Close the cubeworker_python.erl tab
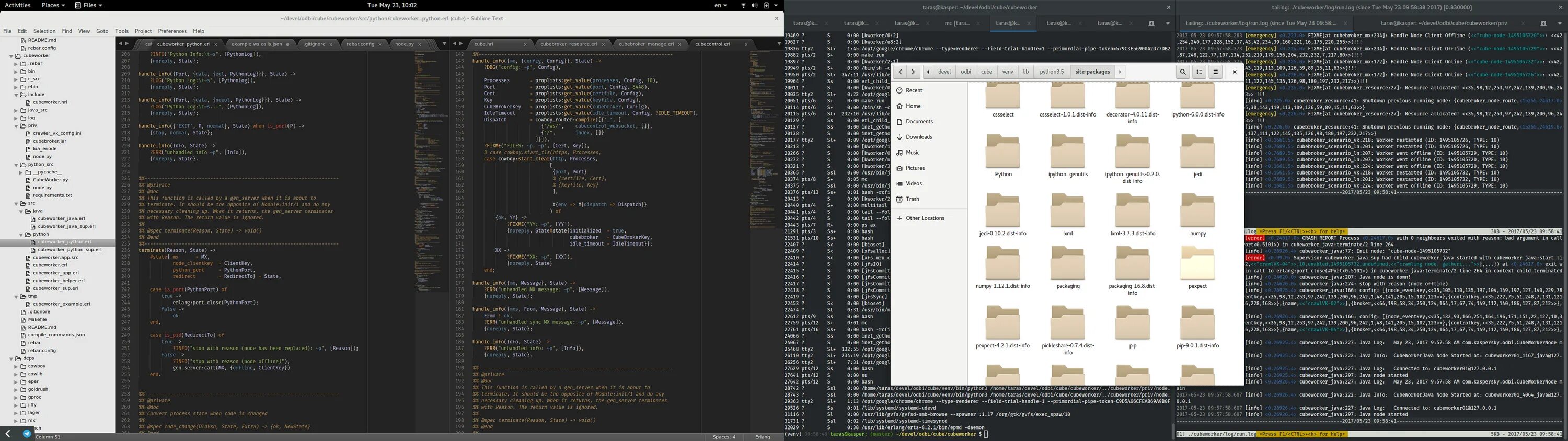Viewport: 1568px width, 441px height. pos(217,44)
